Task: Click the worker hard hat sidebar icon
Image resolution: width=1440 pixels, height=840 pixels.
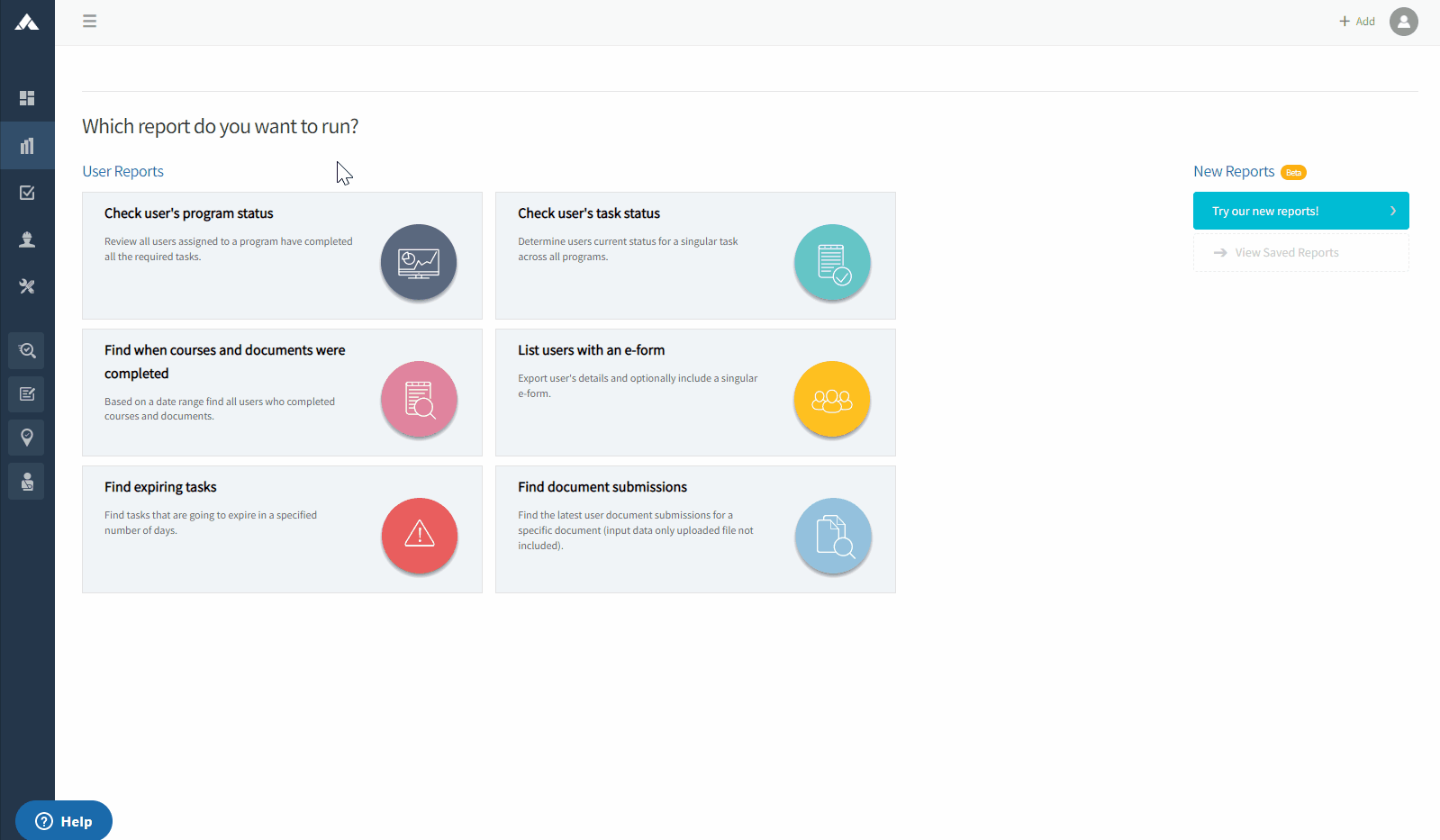Action: [x=27, y=239]
